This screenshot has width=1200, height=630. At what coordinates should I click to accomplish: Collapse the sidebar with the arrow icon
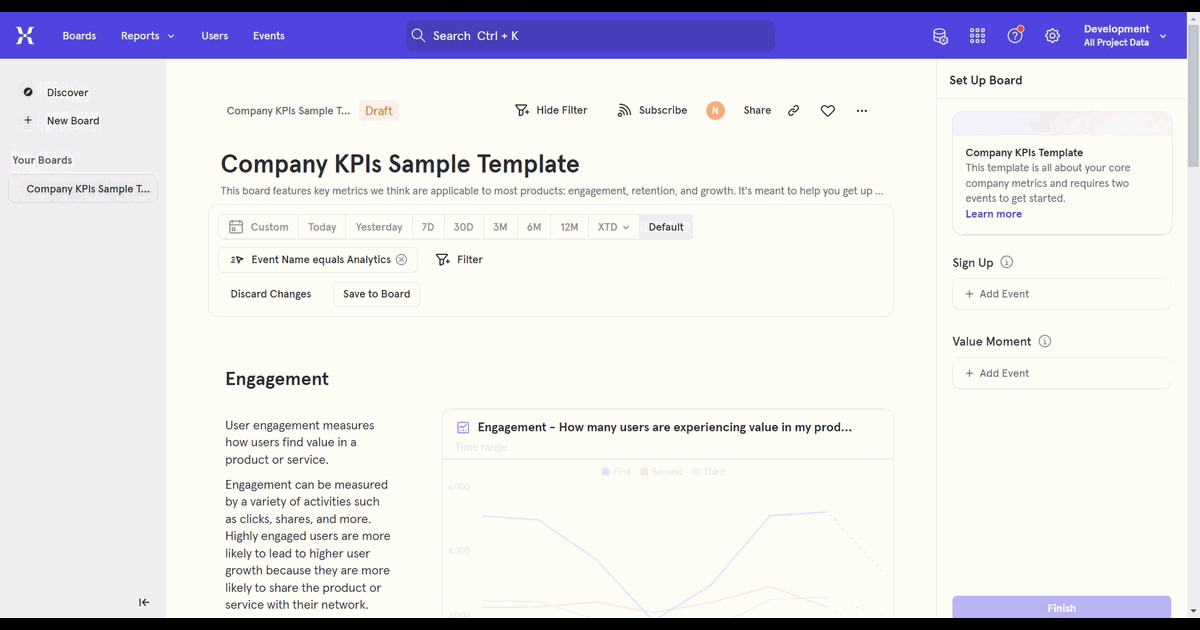tap(144, 602)
